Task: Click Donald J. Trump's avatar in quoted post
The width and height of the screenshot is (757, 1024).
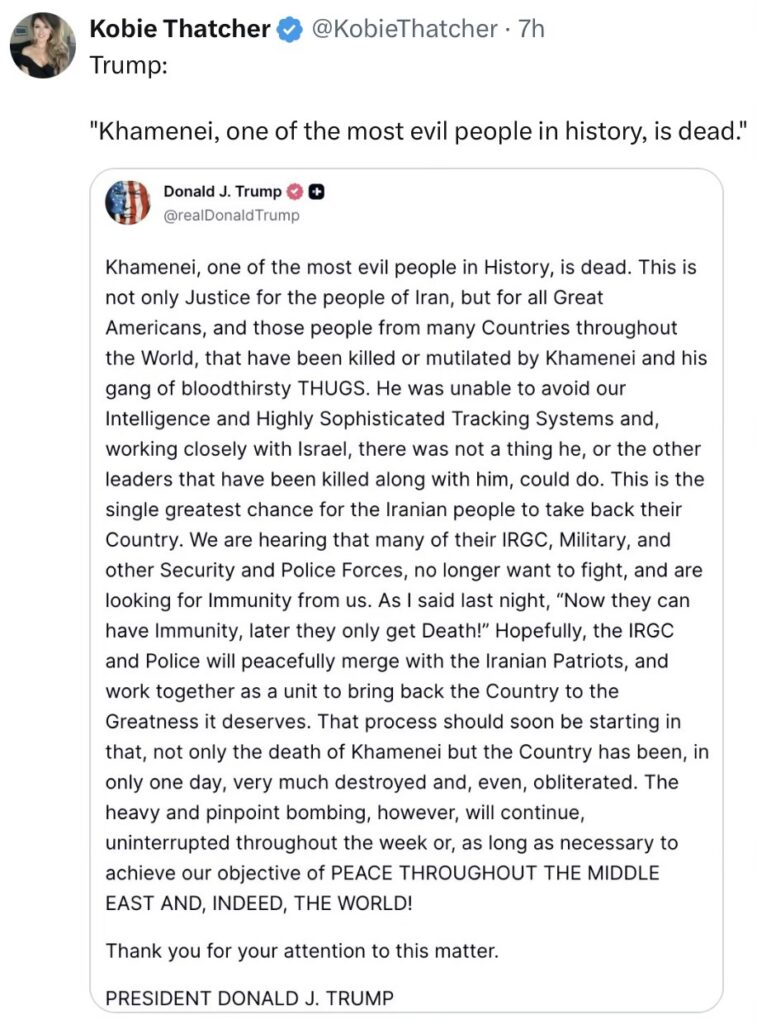Action: click(128, 203)
